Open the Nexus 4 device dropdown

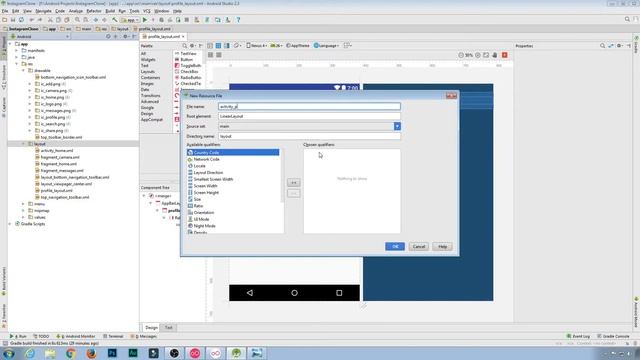pyautogui.click(x=257, y=46)
